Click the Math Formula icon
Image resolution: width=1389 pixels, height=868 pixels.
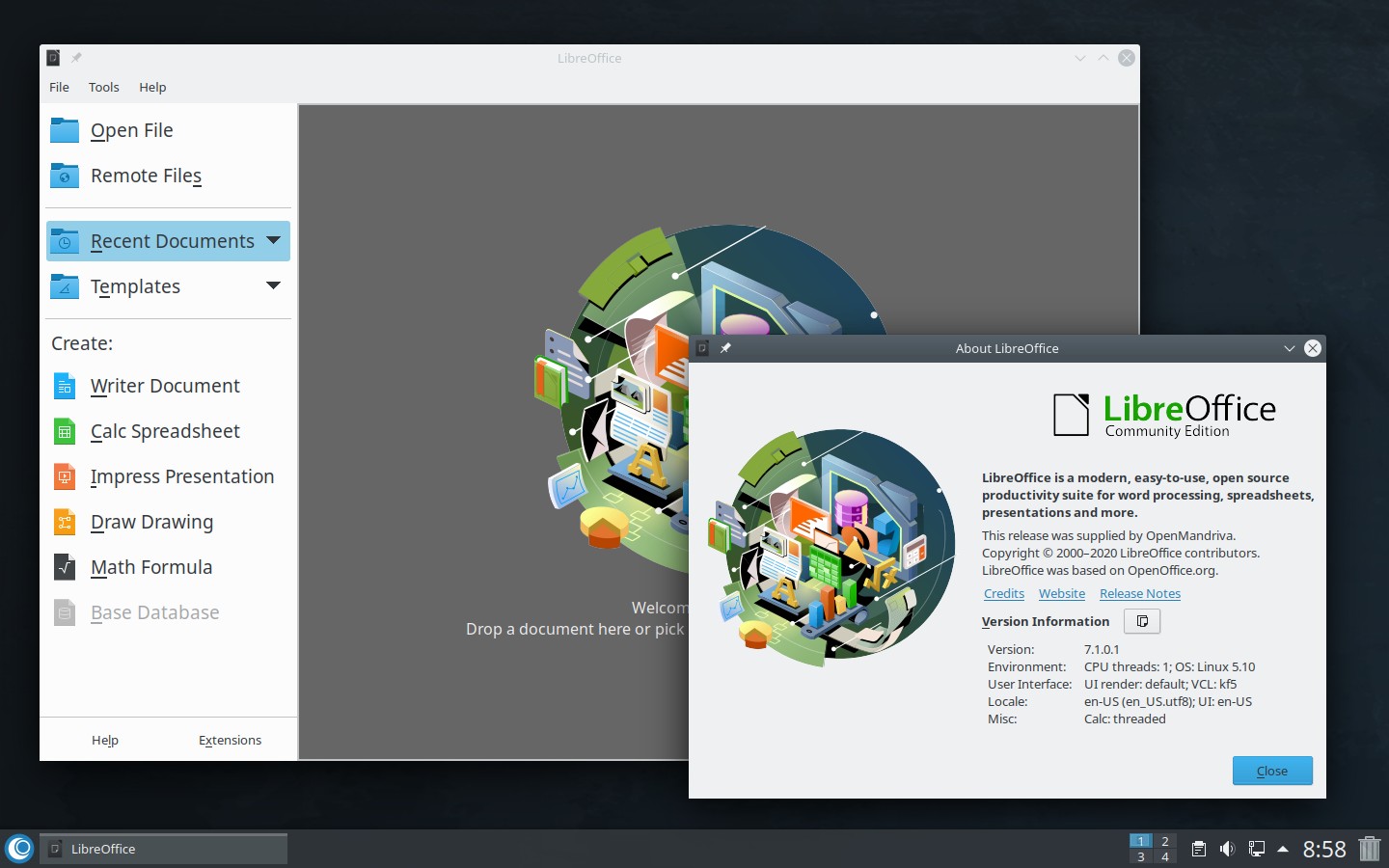coord(65,567)
